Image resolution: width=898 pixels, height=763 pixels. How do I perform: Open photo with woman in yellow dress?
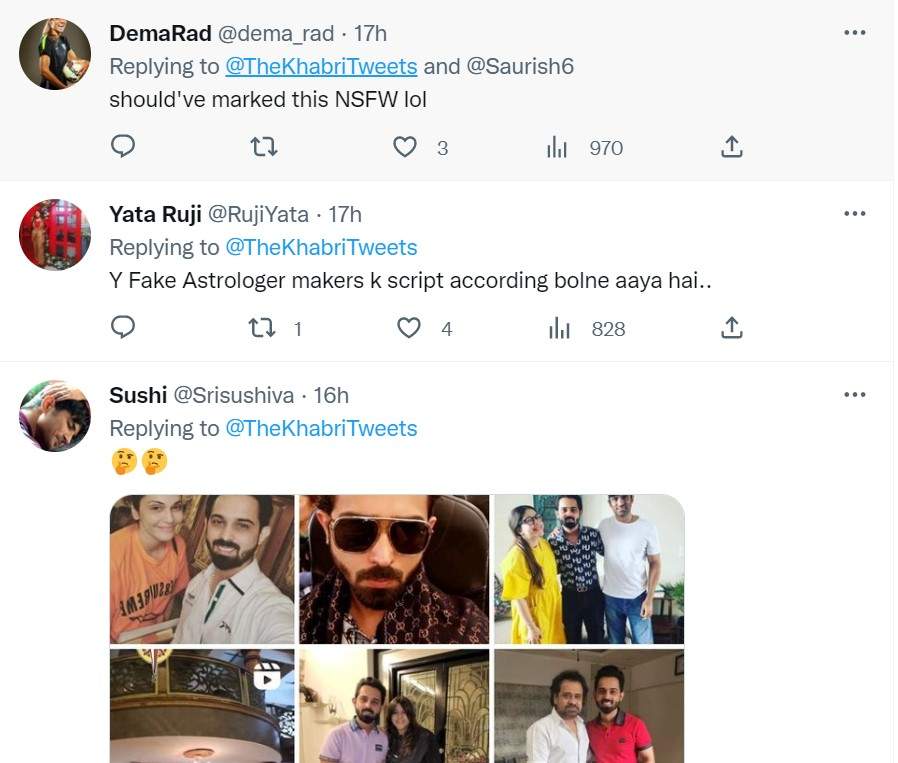589,569
